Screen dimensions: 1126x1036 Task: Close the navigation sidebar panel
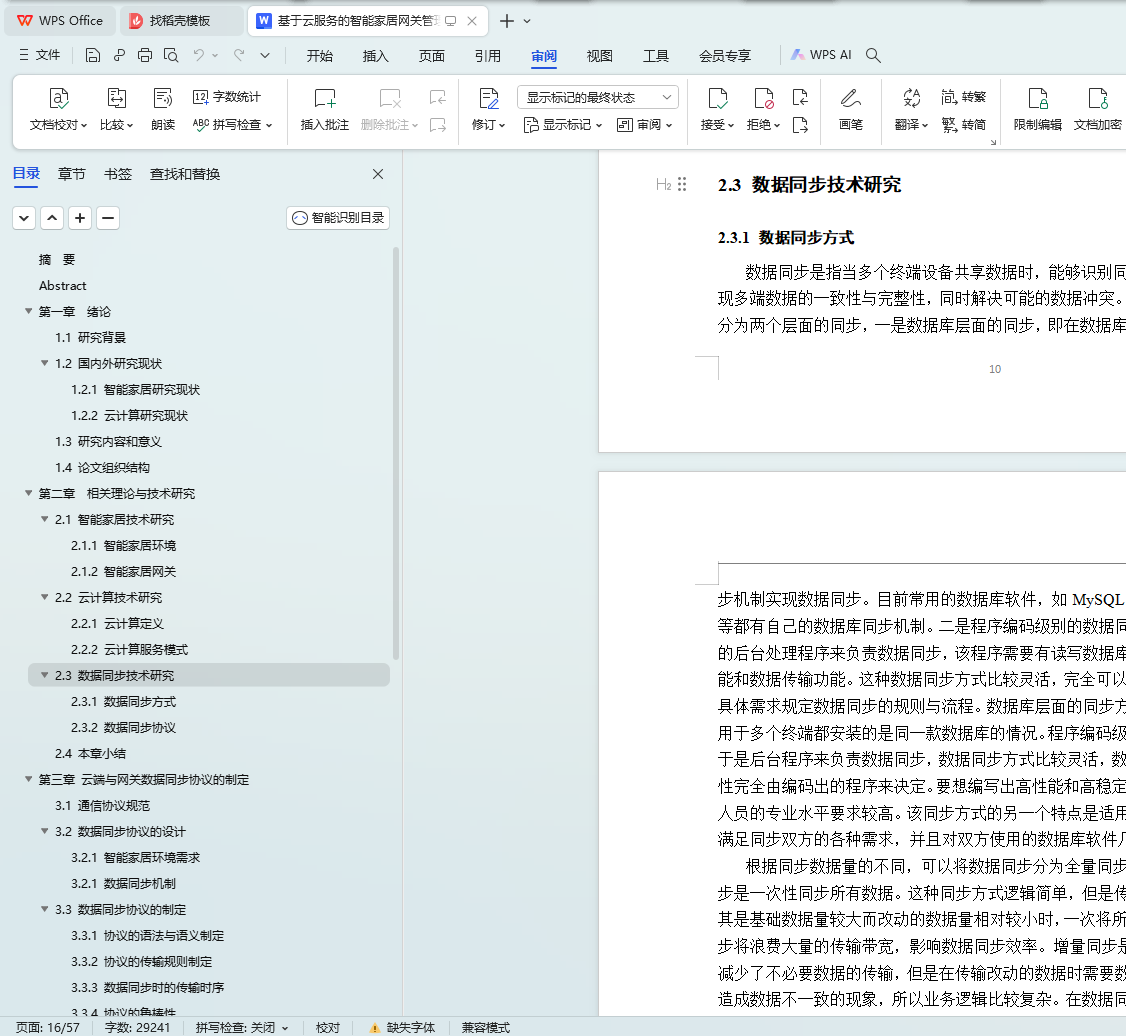(378, 174)
